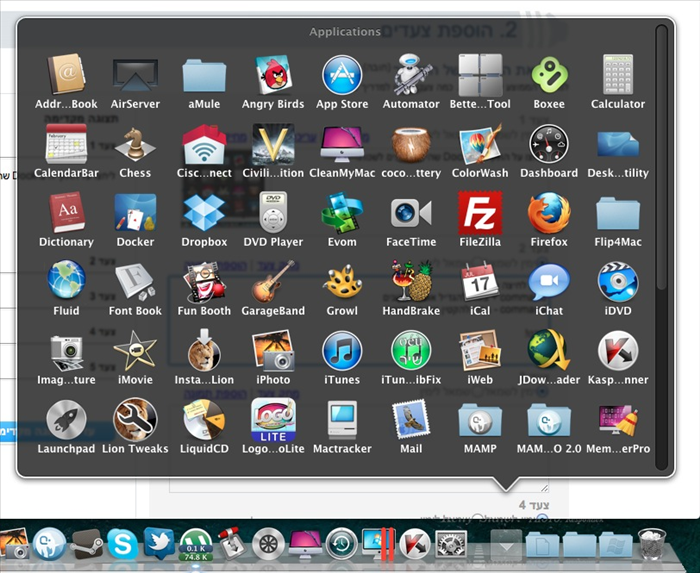Viewport: 700px width, 573px height.
Task: Launch Logo Maker Lite app
Action: (x=273, y=419)
